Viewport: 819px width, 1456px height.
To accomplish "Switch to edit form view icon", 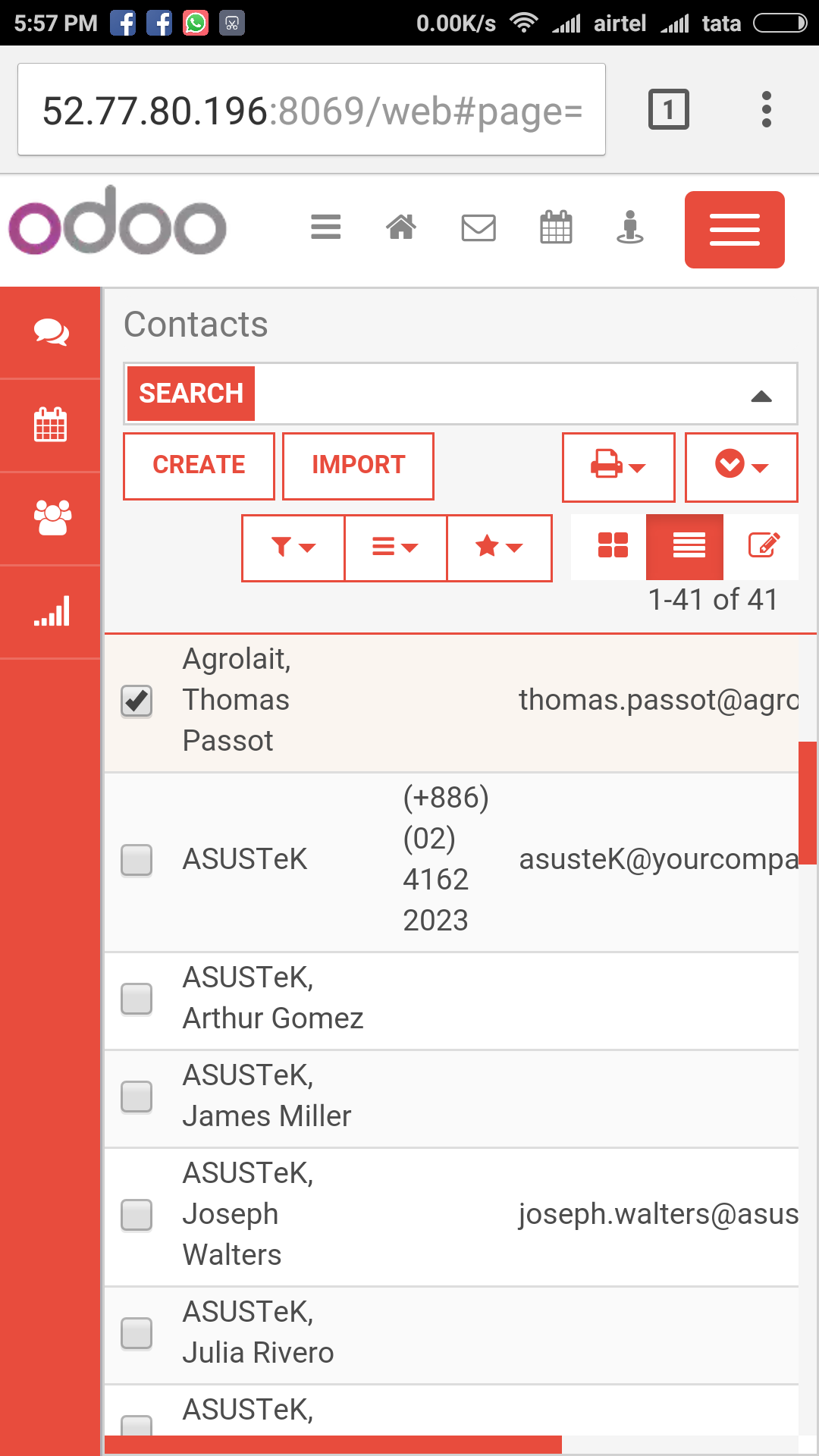I will (x=763, y=544).
